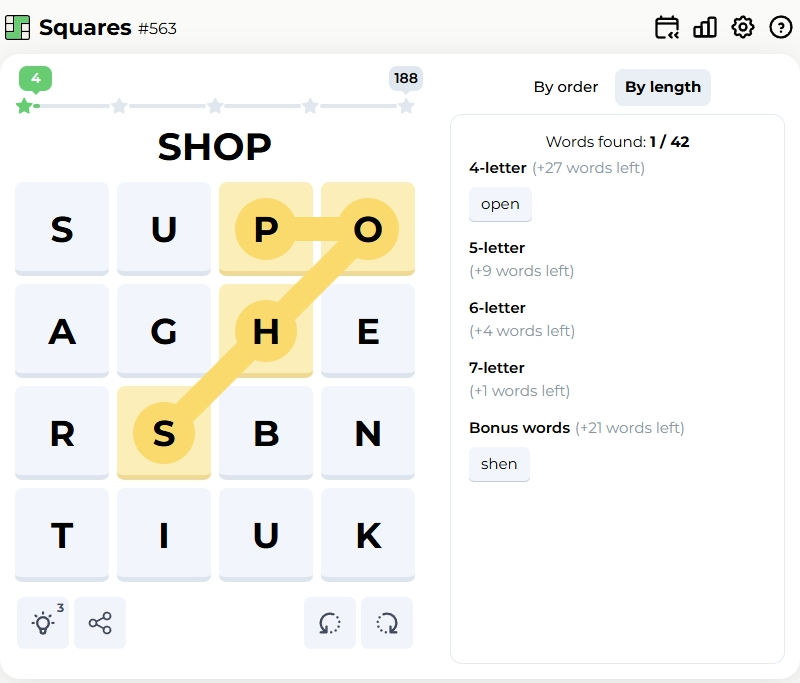This screenshot has height=683, width=800.
Task: Click the top-left S letter tile
Action: 62,229
